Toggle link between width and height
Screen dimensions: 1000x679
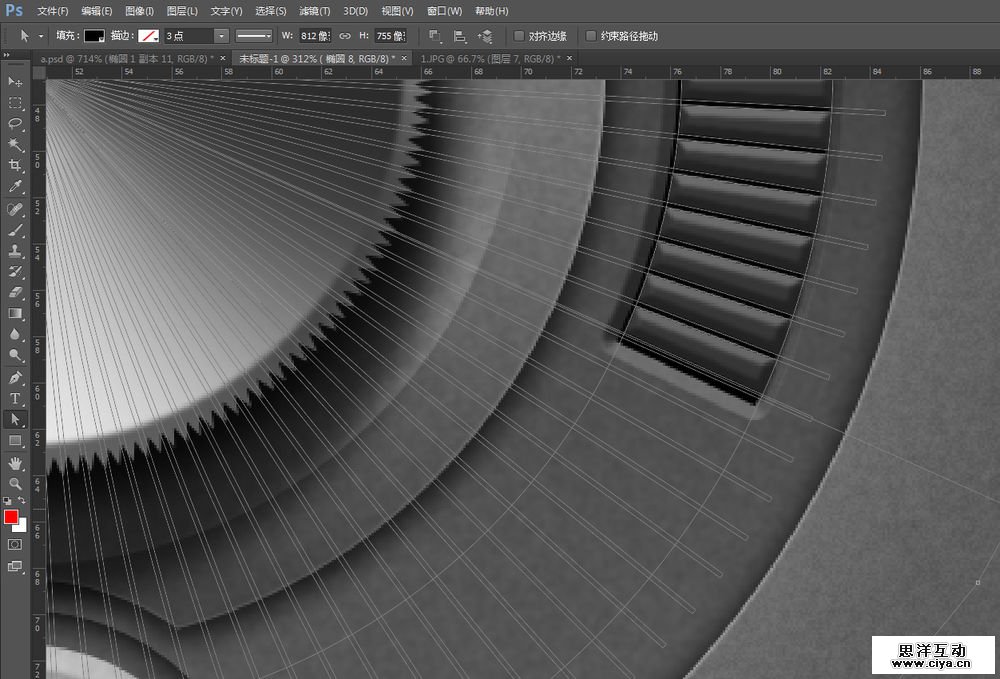click(345, 36)
